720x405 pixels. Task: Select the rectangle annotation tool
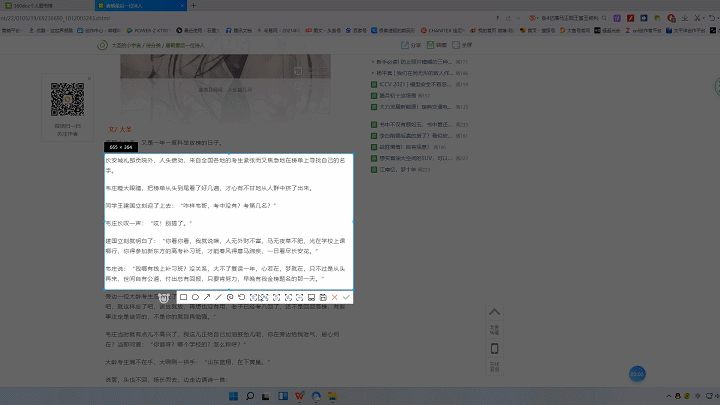point(183,297)
